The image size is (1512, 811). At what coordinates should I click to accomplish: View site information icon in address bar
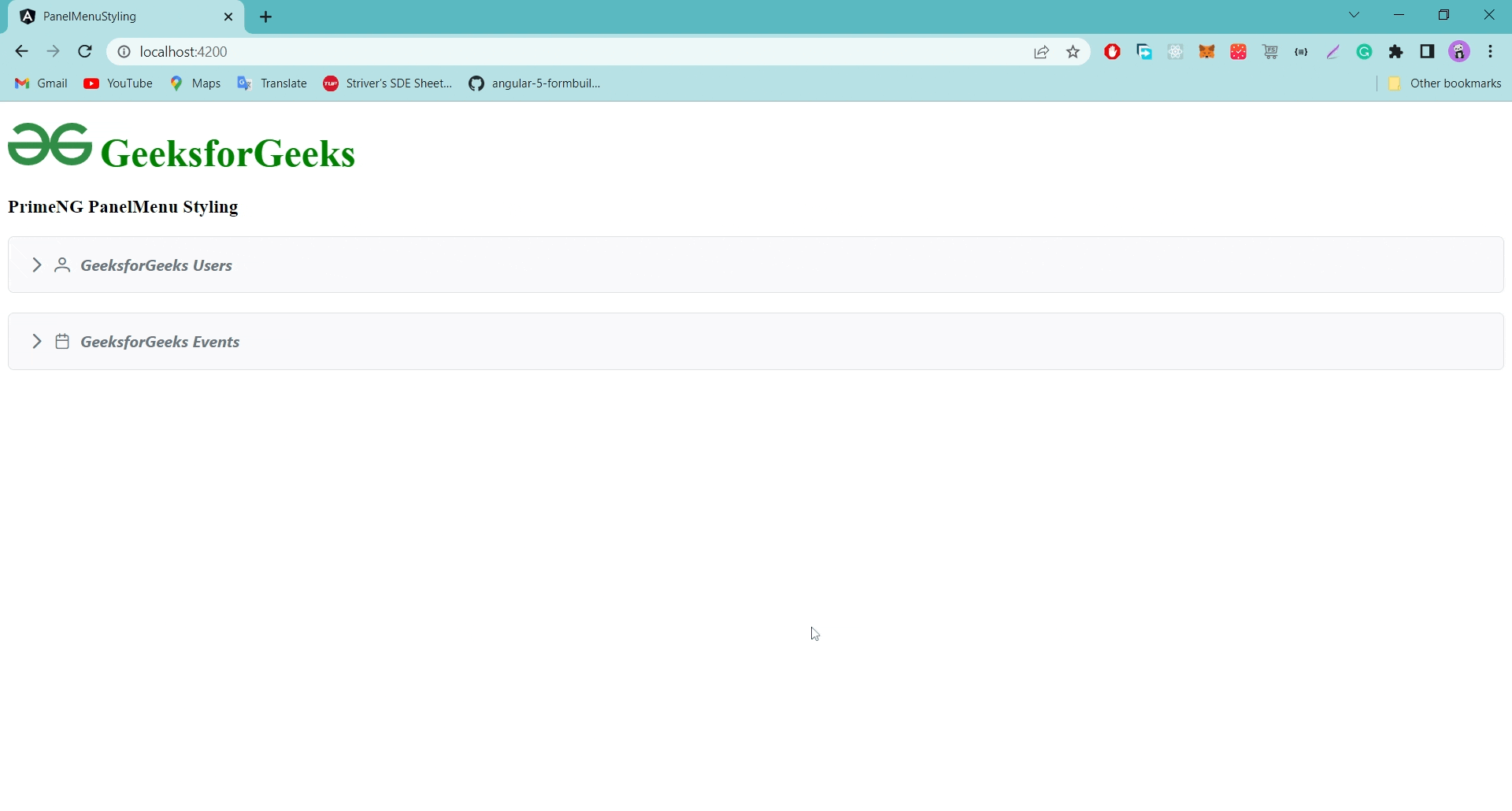pyautogui.click(x=124, y=52)
